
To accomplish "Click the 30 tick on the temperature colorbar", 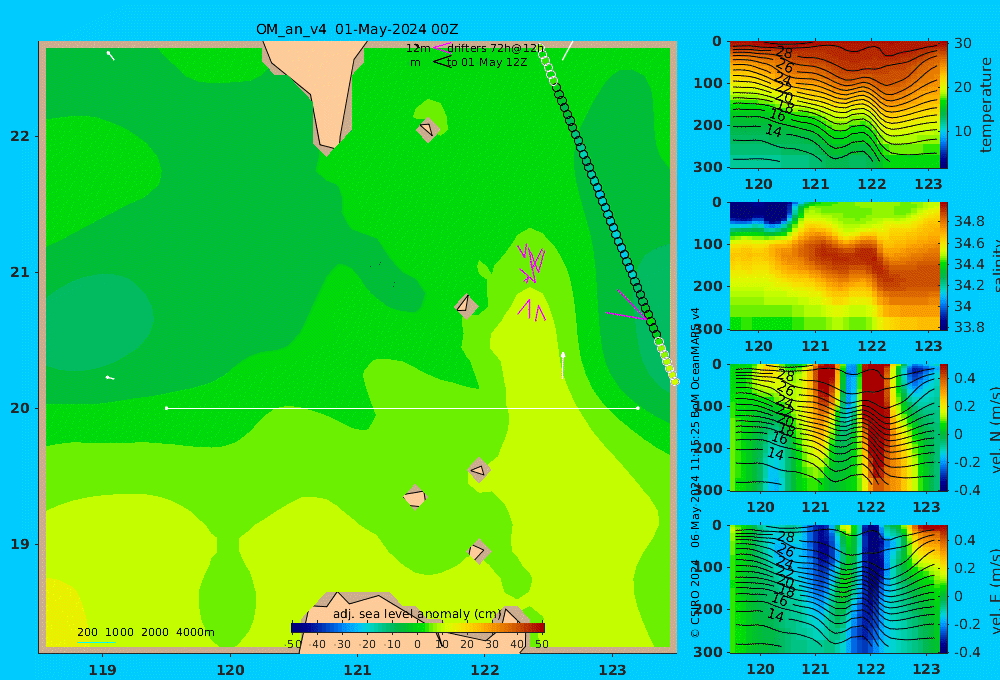I will (962, 43).
